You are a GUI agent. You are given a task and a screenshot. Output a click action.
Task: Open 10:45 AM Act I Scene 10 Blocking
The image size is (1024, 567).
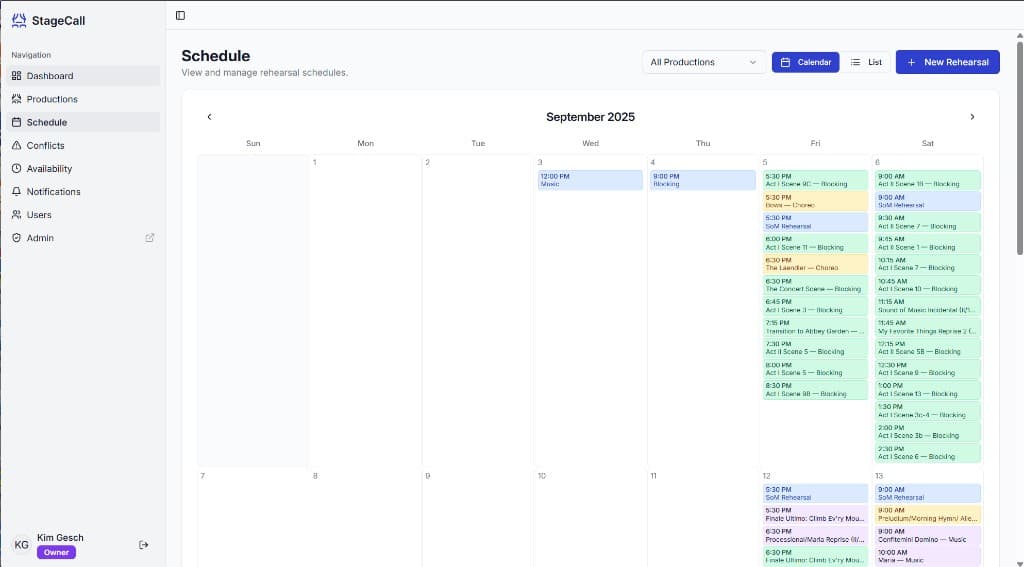coord(928,285)
